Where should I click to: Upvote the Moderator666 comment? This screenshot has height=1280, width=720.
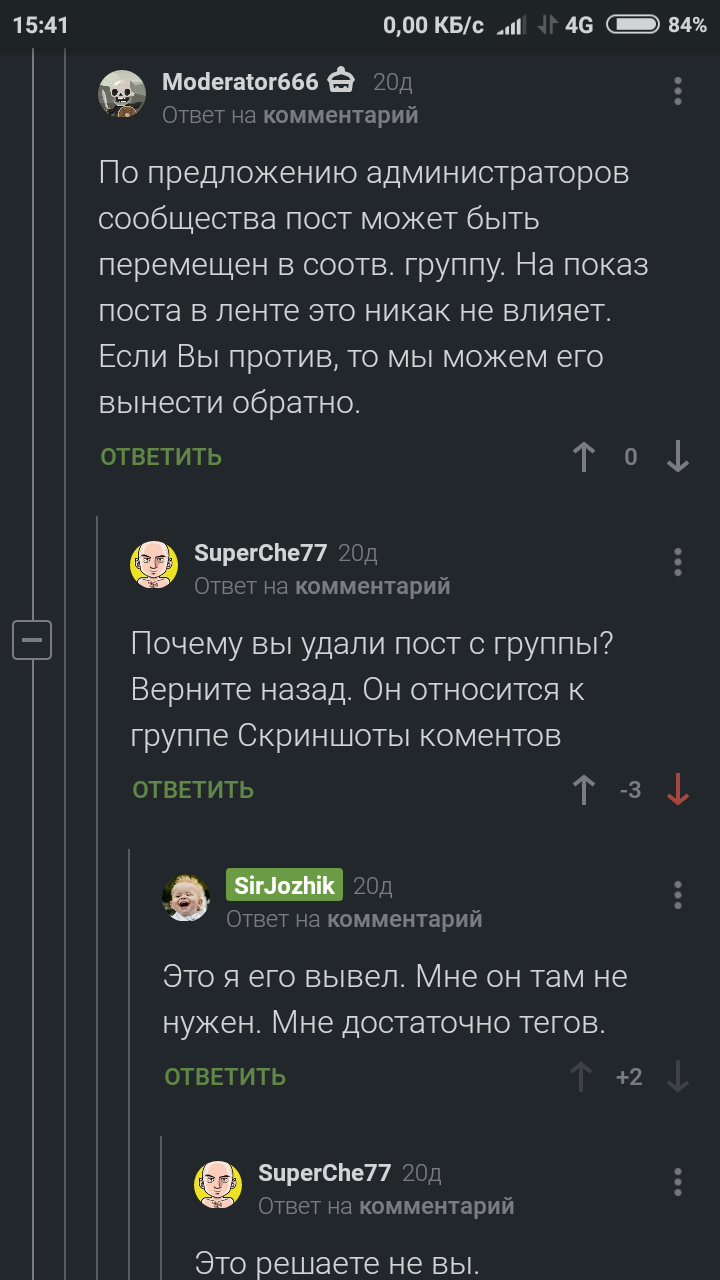coord(584,457)
